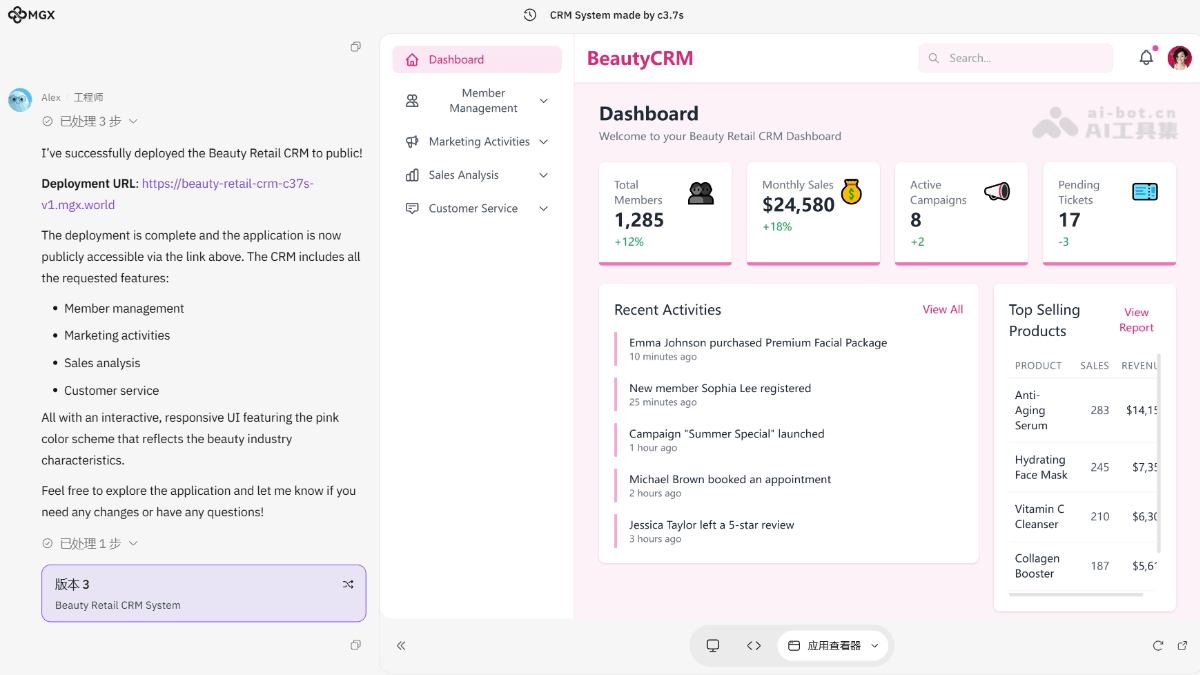
Task: Click shuffle icon on version 3 card
Action: 348,584
